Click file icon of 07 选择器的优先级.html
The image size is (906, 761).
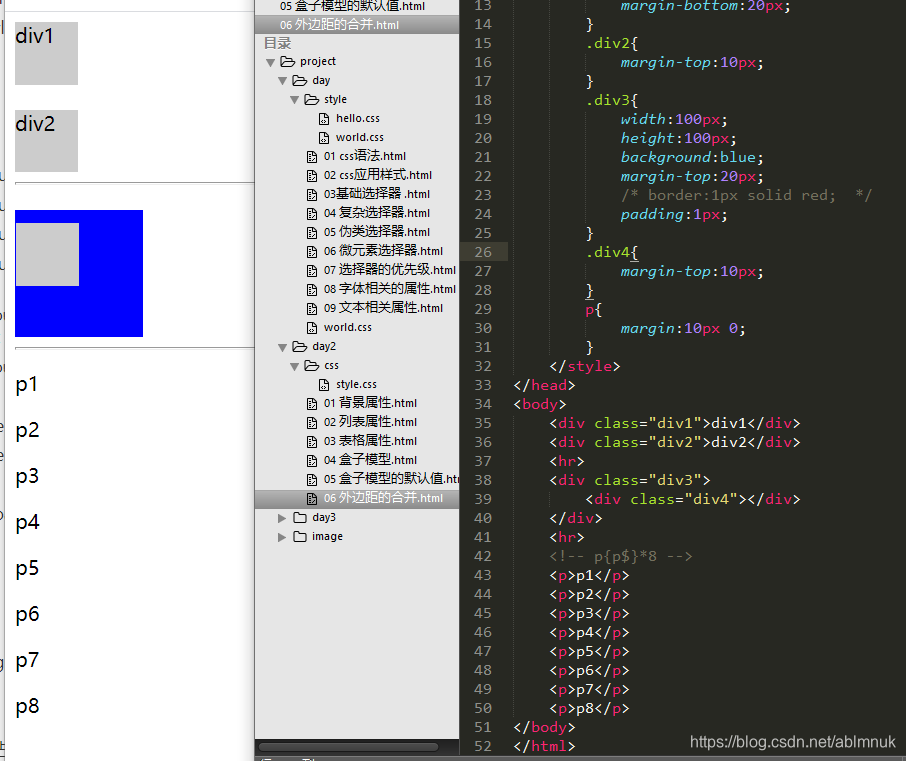pos(312,271)
